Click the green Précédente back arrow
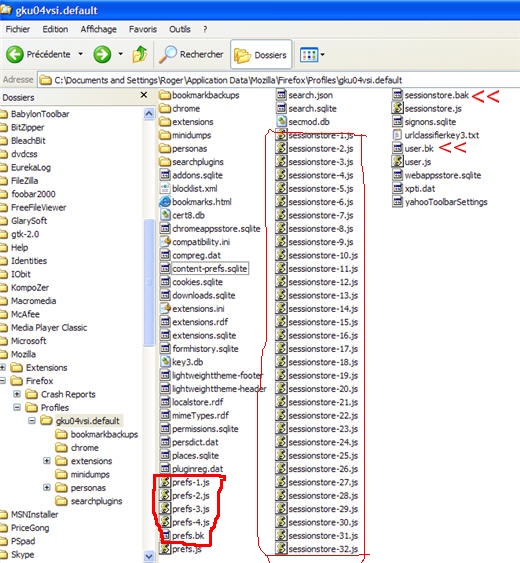This screenshot has height=563, width=520. pyautogui.click(x=15, y=55)
